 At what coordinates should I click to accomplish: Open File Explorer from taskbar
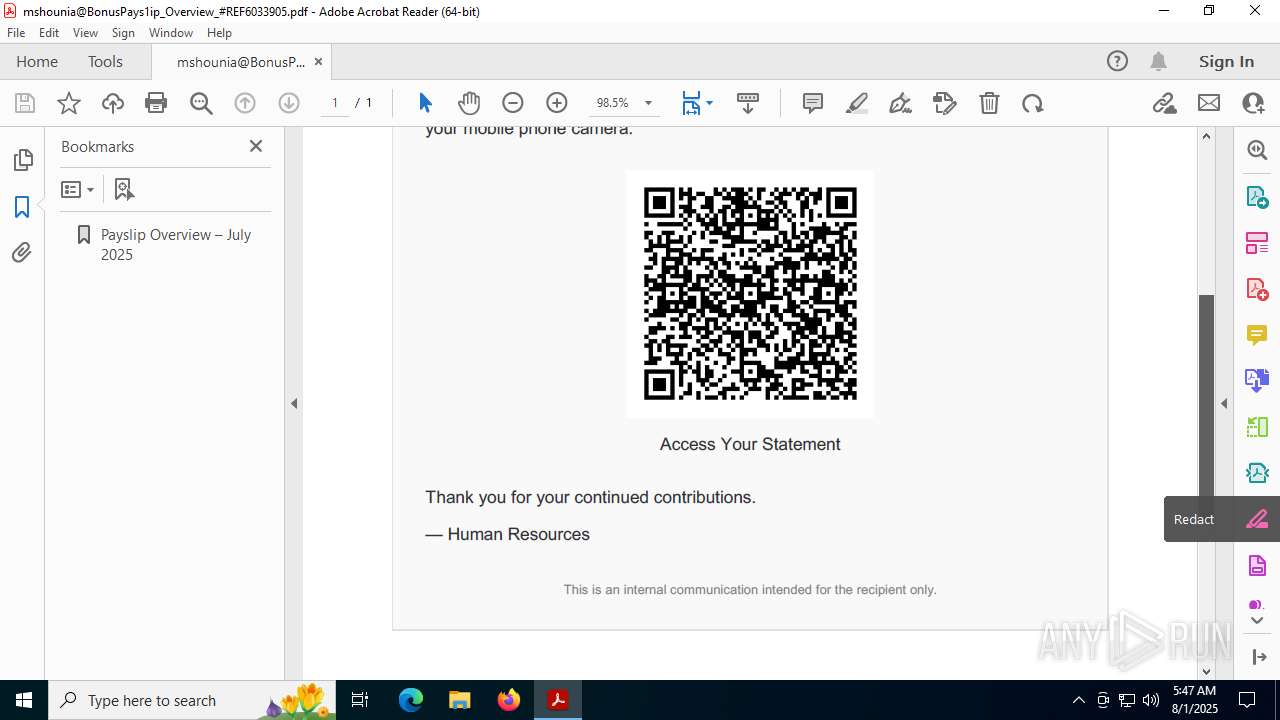[460, 700]
